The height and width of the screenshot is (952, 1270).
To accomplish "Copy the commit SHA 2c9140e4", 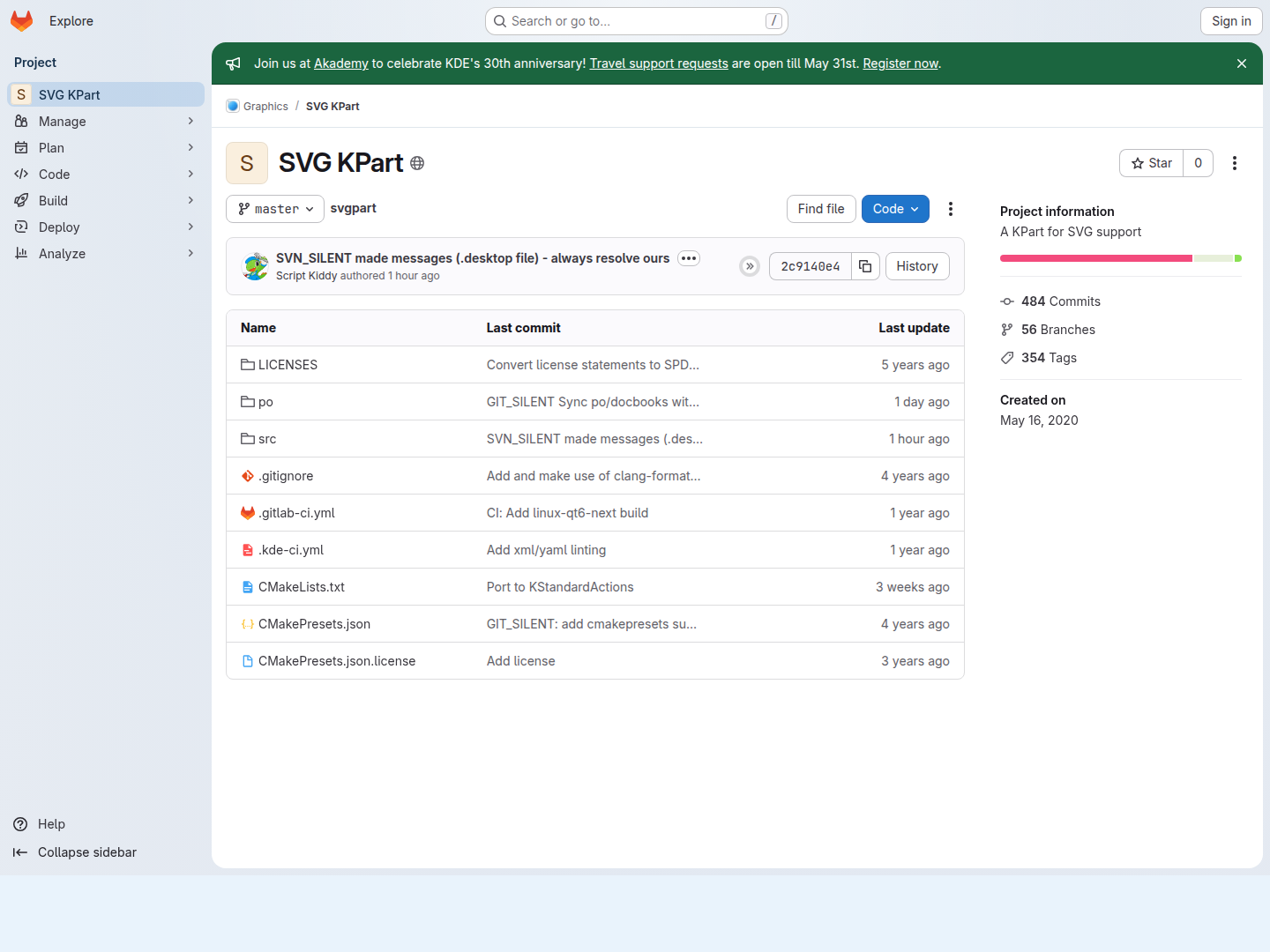I will point(865,266).
